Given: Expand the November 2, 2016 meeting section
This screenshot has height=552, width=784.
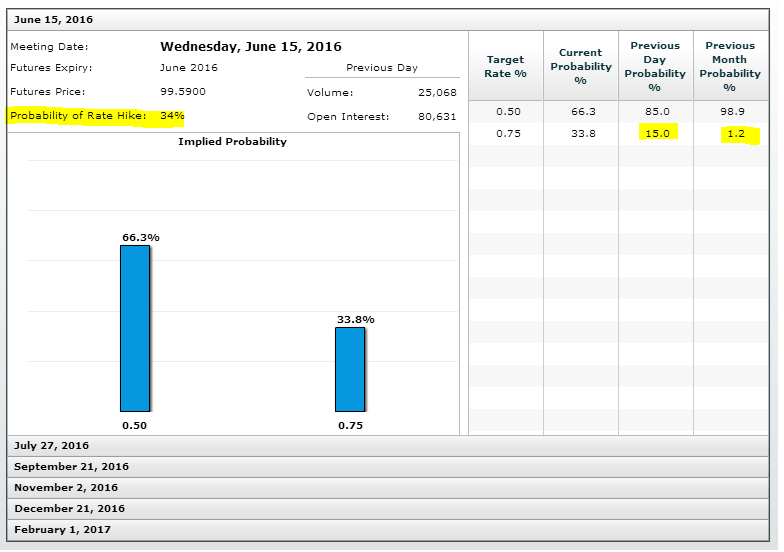Looking at the screenshot, I should point(66,488).
